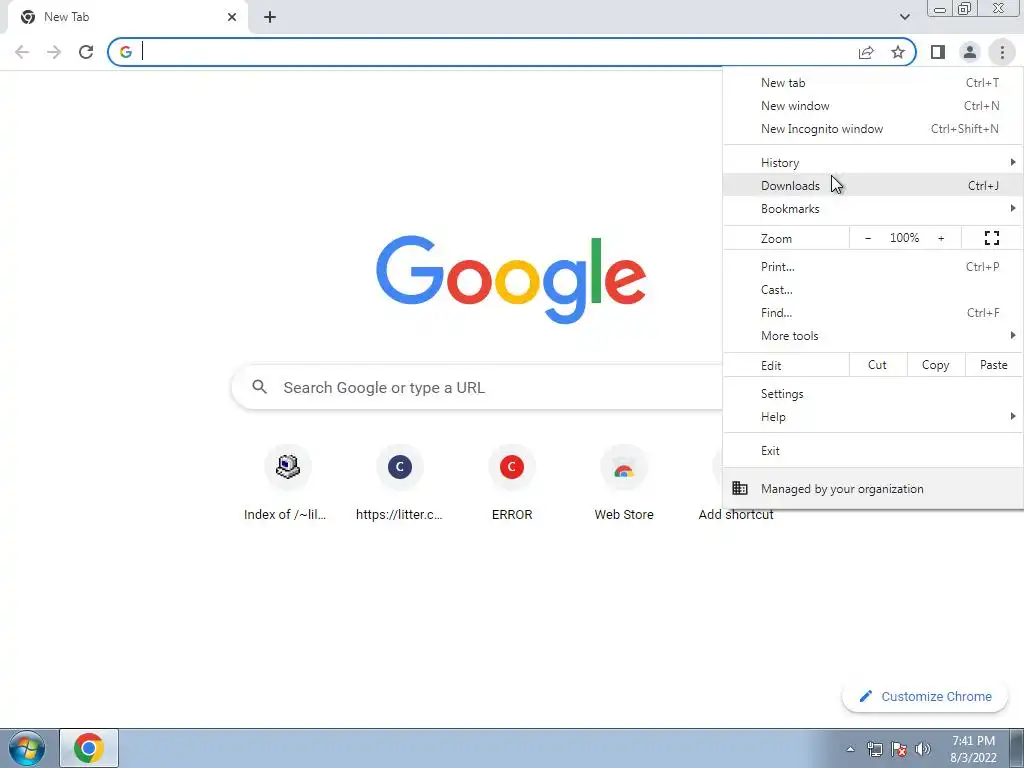Open the Windows Start button
Viewport: 1024px width, 768px height.
pyautogui.click(x=26, y=748)
